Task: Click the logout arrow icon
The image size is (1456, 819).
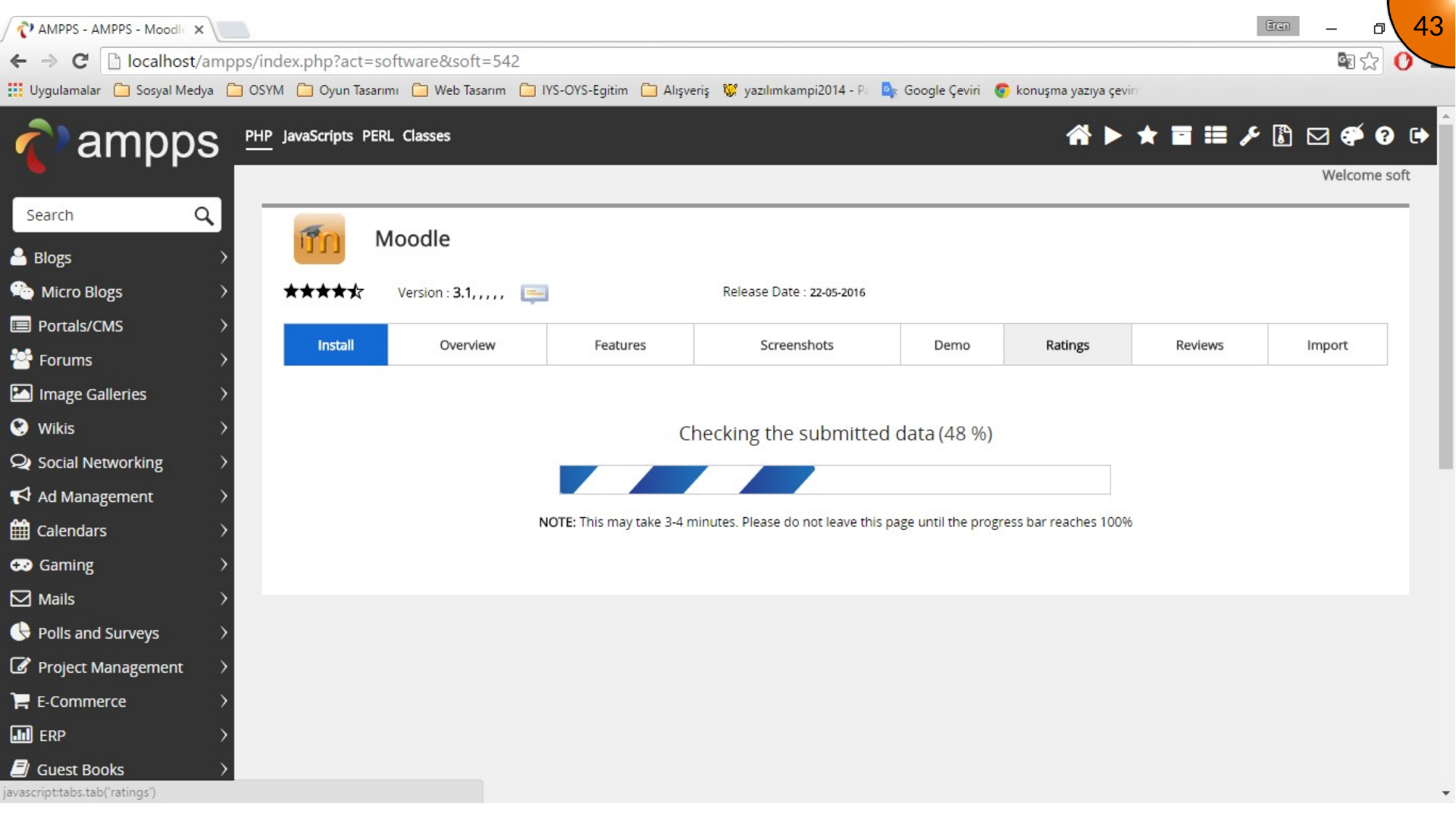Action: click(x=1419, y=136)
